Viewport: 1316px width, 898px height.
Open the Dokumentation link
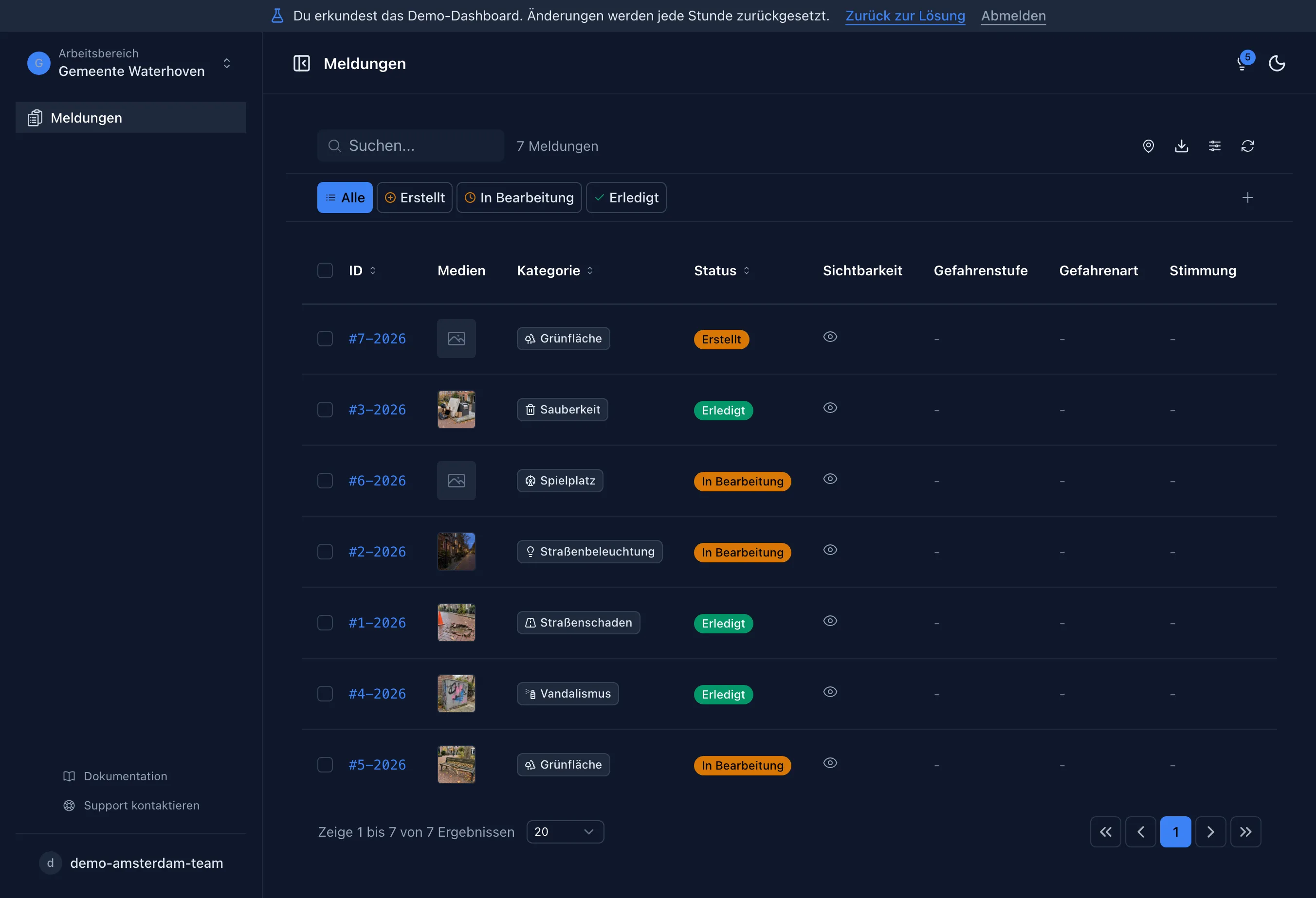[x=115, y=776]
